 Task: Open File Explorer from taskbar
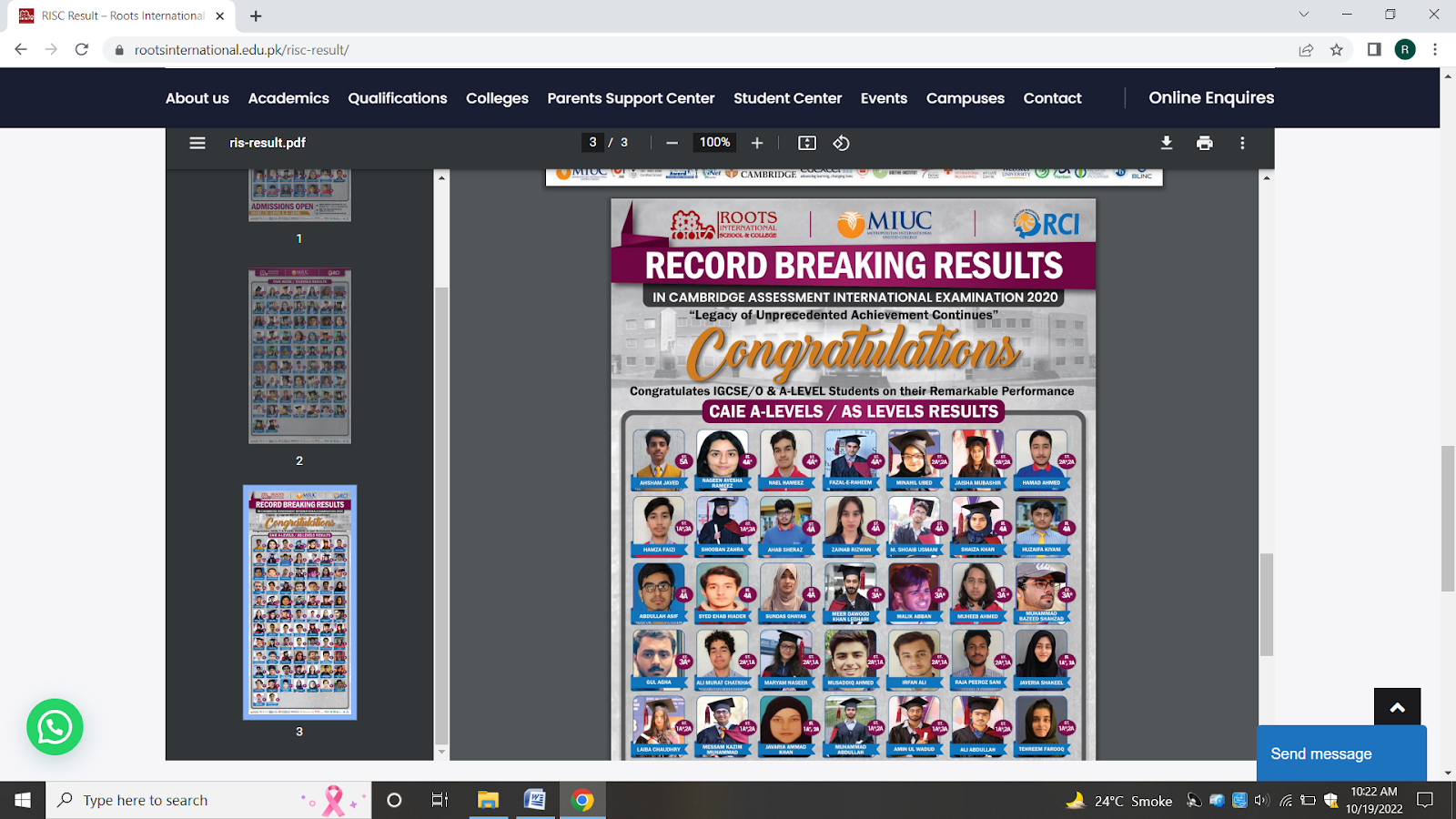(x=488, y=801)
